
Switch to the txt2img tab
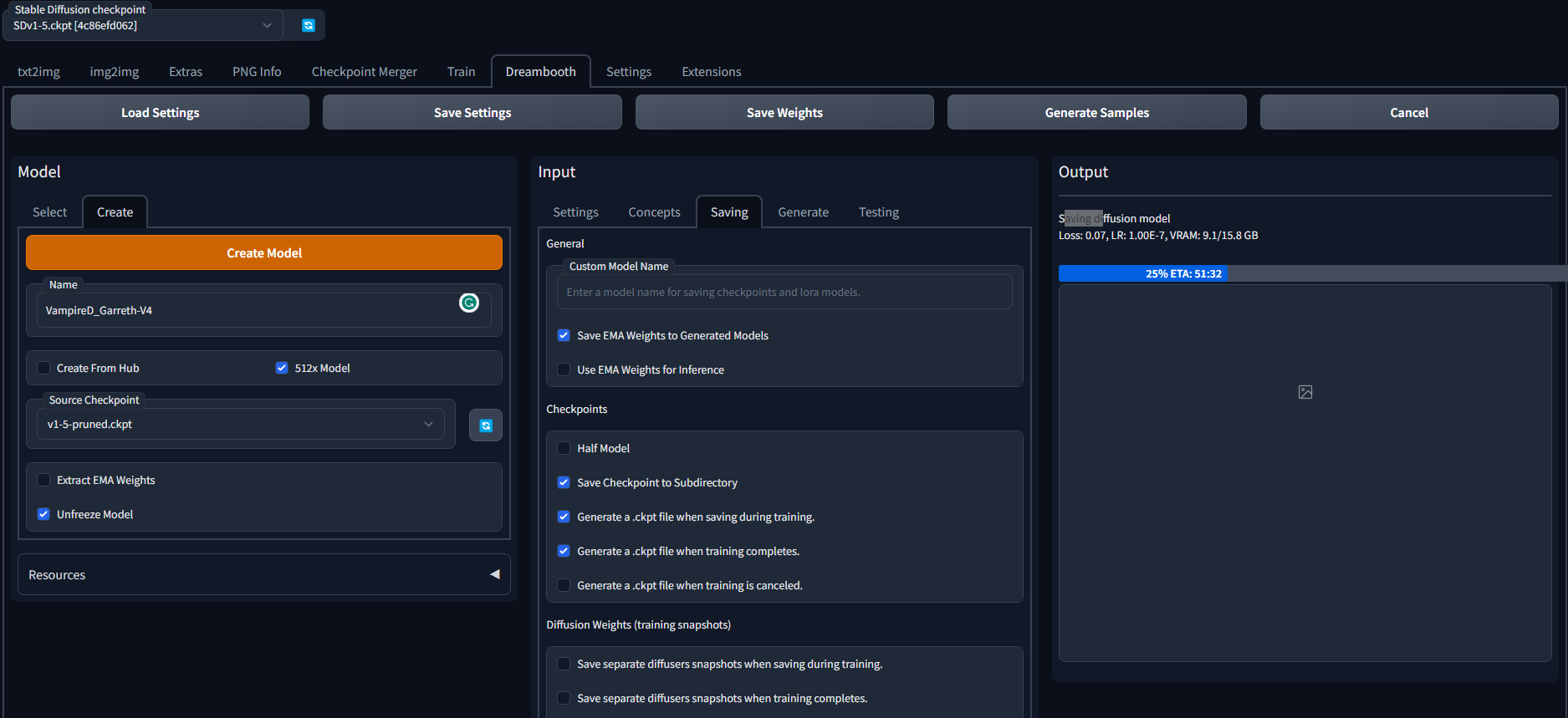coord(38,72)
